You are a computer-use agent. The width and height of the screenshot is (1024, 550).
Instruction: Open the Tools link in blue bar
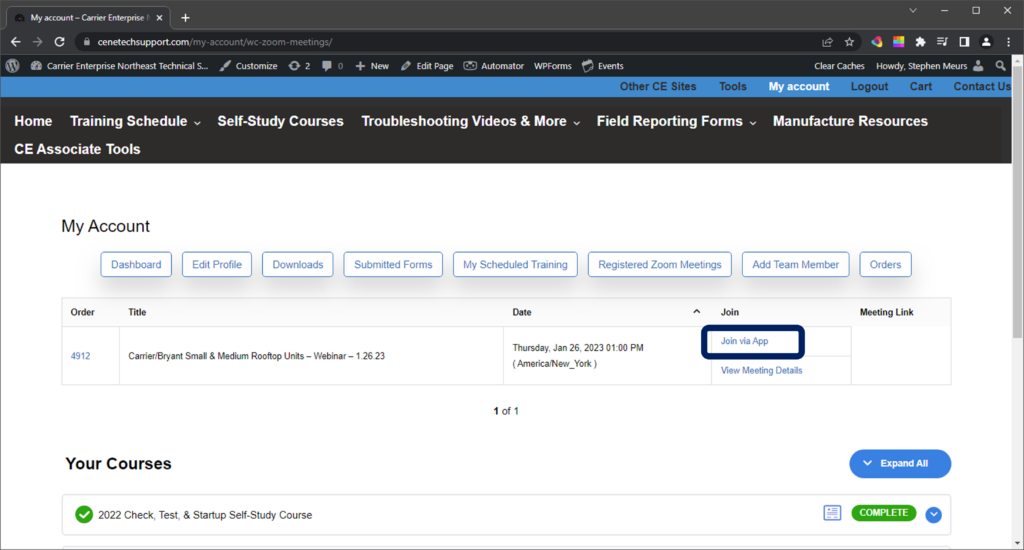[x=733, y=86]
